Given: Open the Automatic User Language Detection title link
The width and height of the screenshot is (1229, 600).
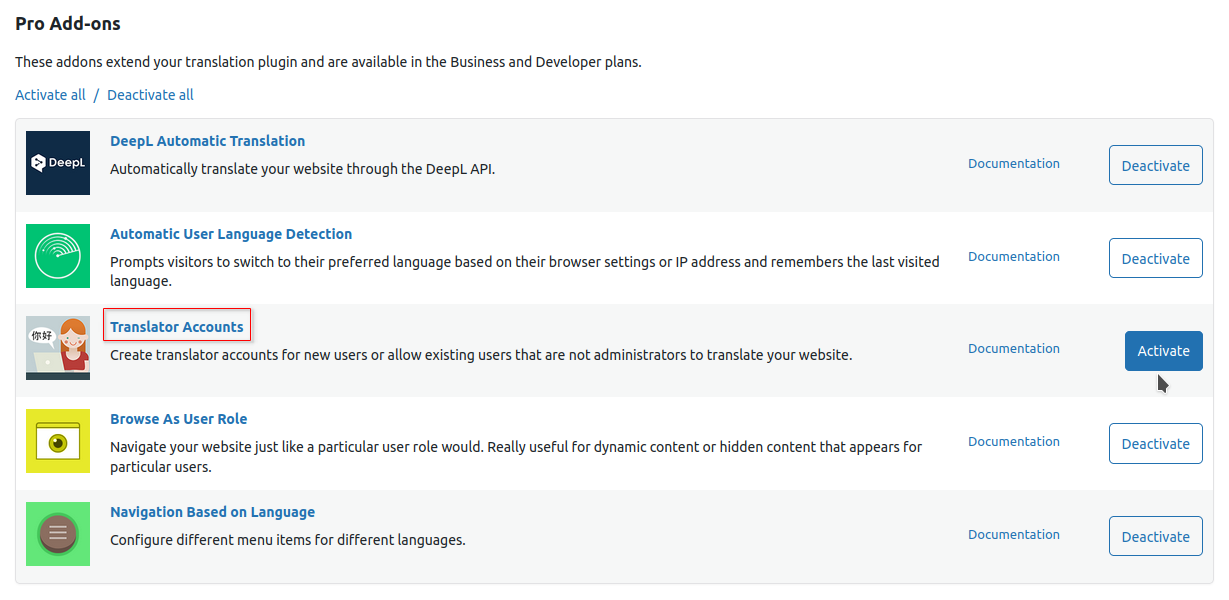Looking at the screenshot, I should pos(231,234).
